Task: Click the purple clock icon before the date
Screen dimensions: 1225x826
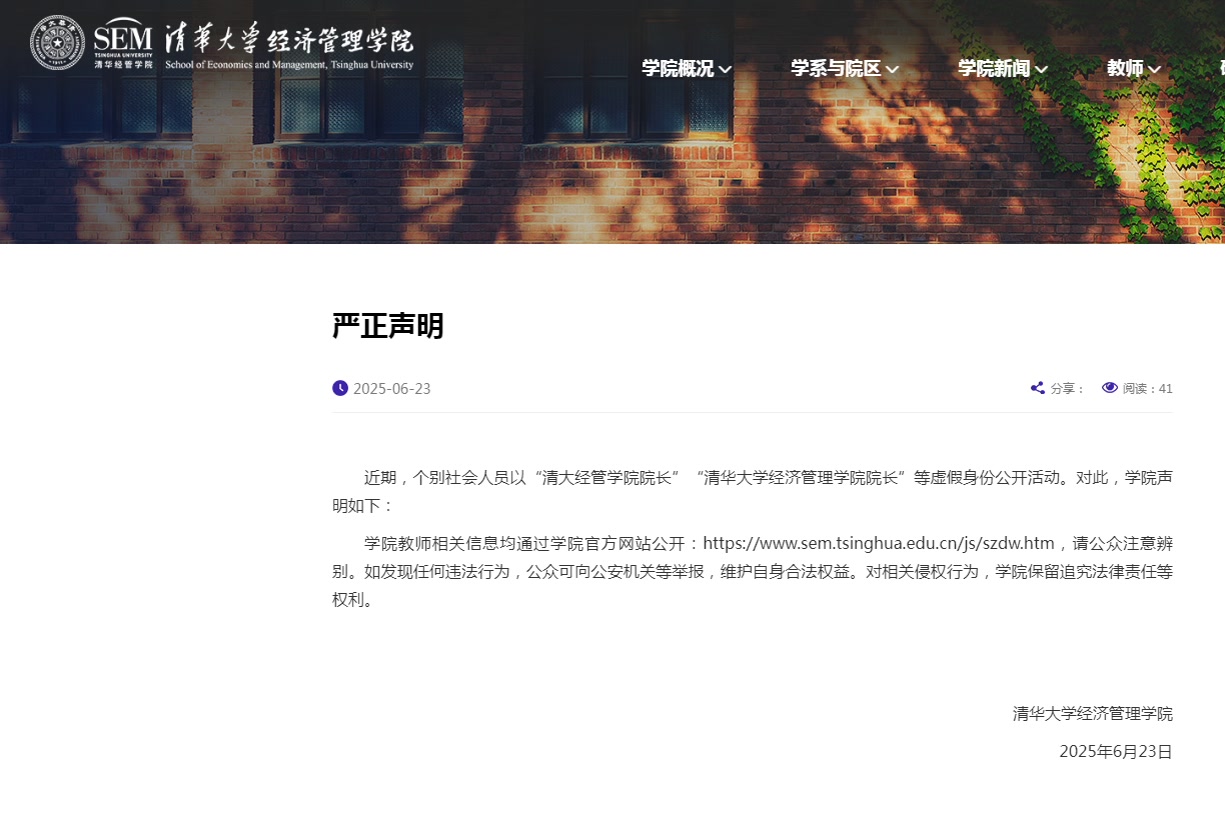Action: [x=340, y=388]
